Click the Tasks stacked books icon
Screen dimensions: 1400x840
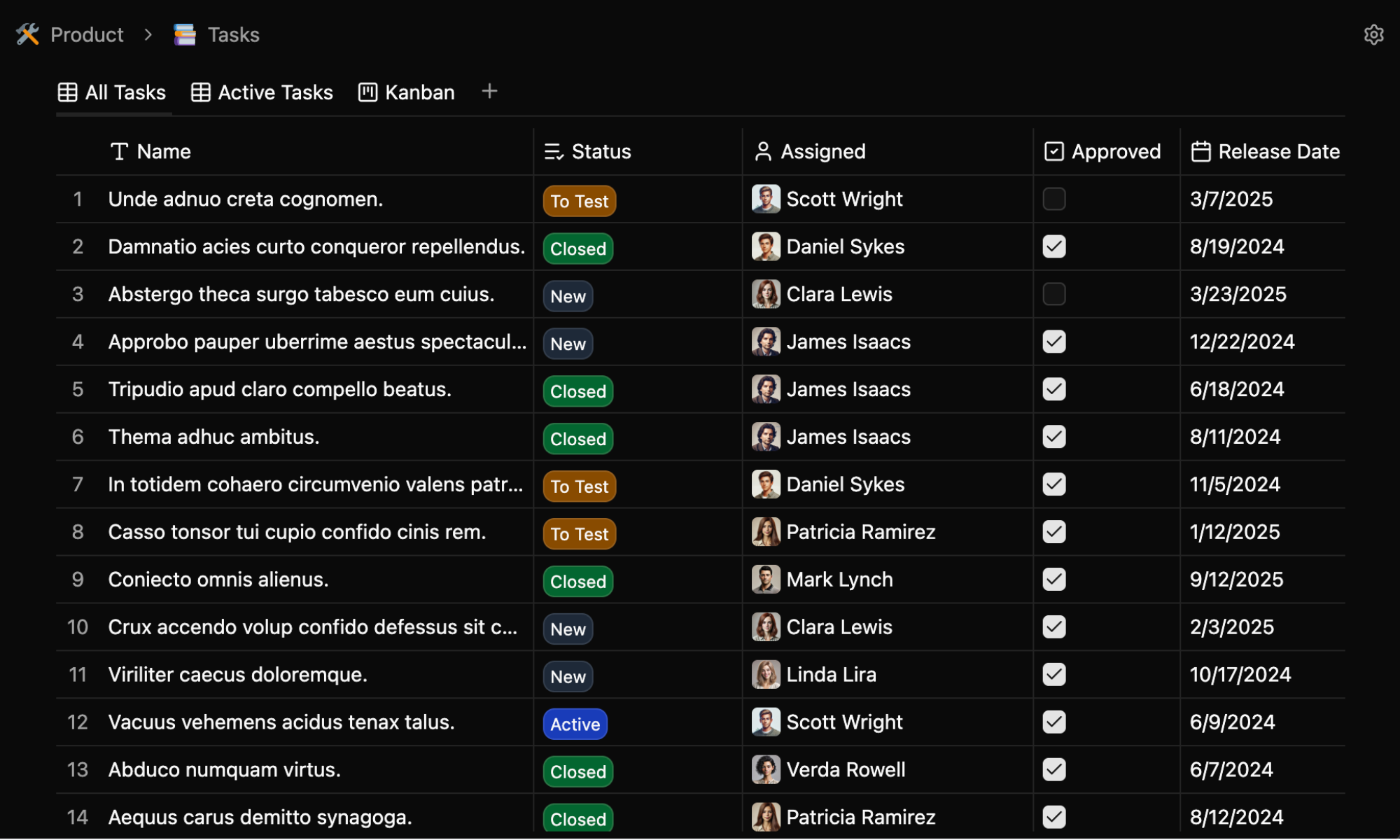click(185, 34)
